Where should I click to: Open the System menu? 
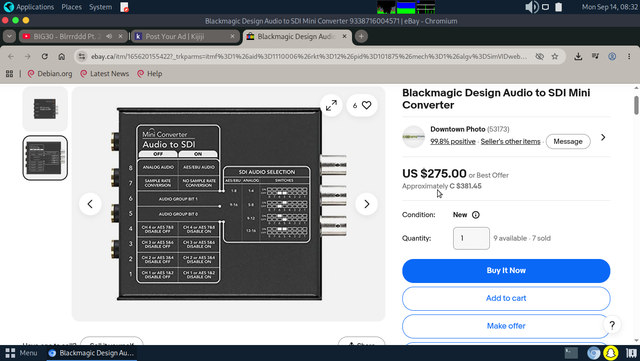(x=100, y=7)
